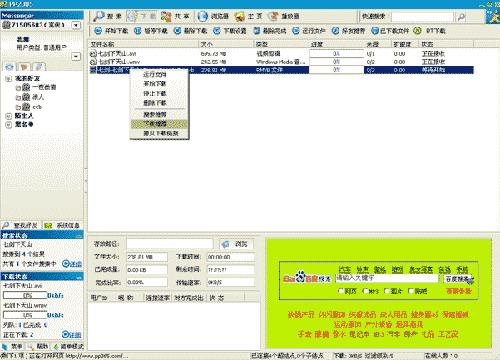Open 已下载文件 downloaded files icon
Screen dimensions: 500x360
click(375, 31)
